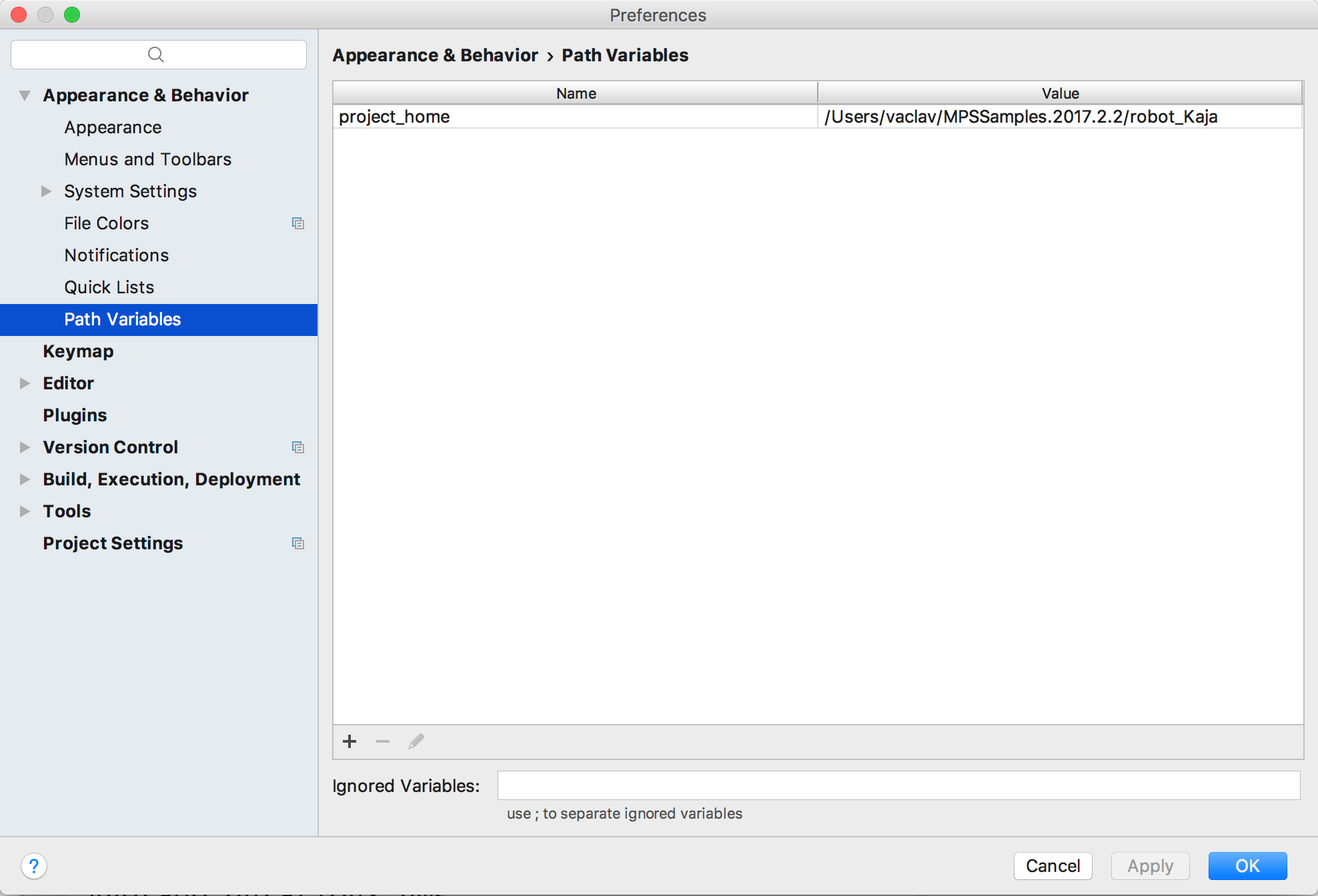Click the project-level icon beside Version Control
Image resolution: width=1318 pixels, height=896 pixels.
298,447
